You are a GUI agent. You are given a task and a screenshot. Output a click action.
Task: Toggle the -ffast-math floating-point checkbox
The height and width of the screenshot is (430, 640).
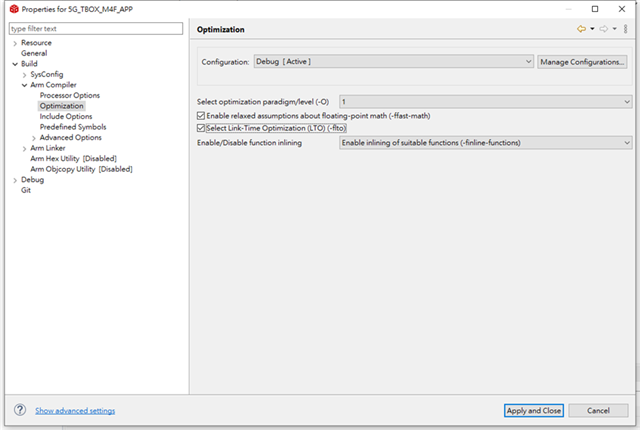200,116
